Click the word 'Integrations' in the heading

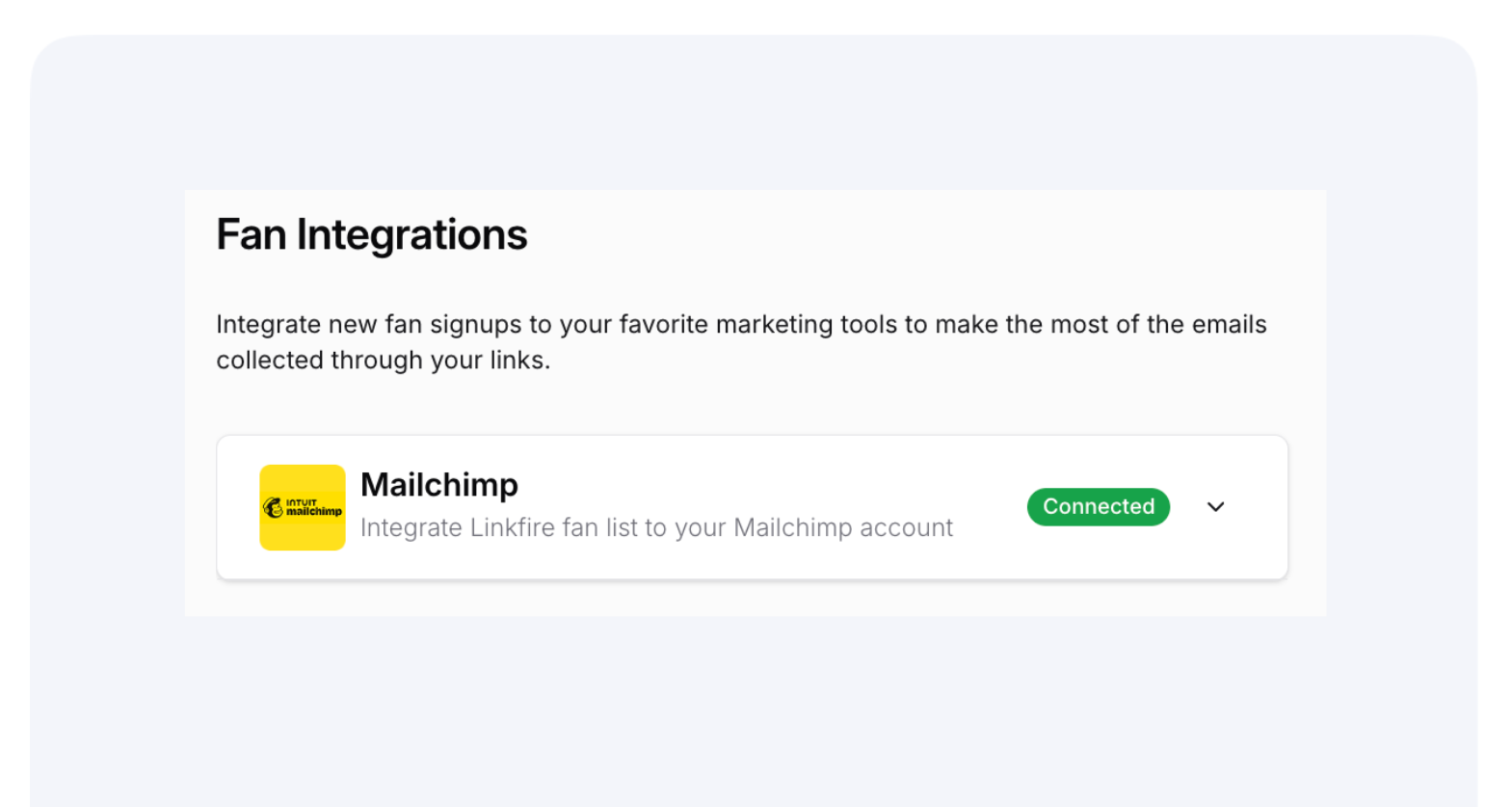pos(411,234)
